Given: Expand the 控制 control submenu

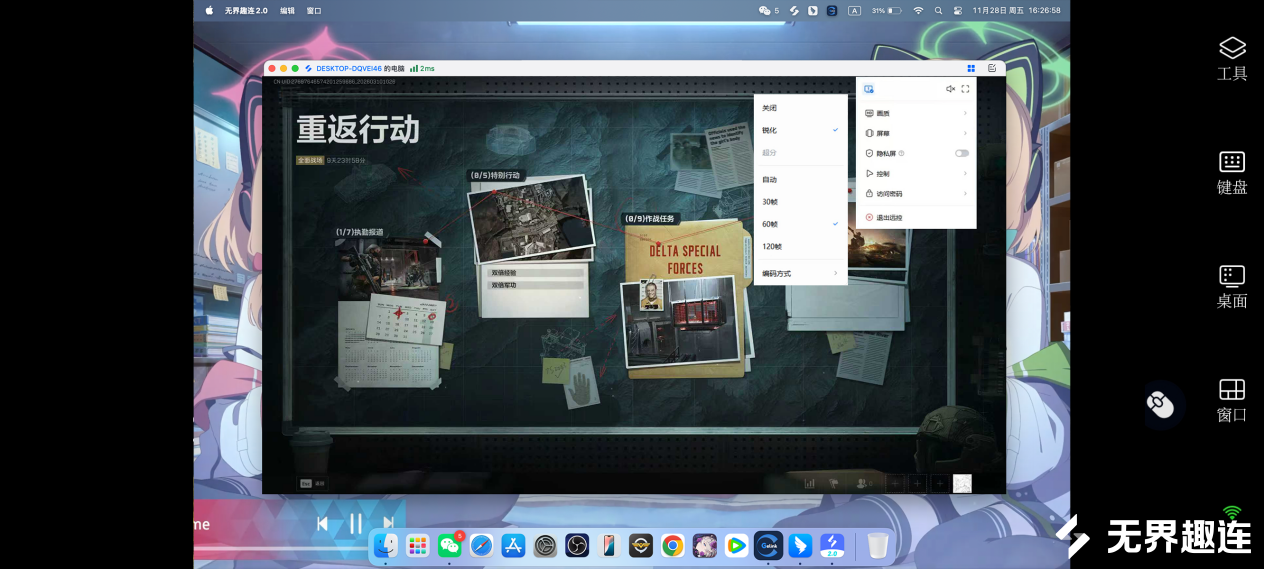Looking at the screenshot, I should [916, 174].
